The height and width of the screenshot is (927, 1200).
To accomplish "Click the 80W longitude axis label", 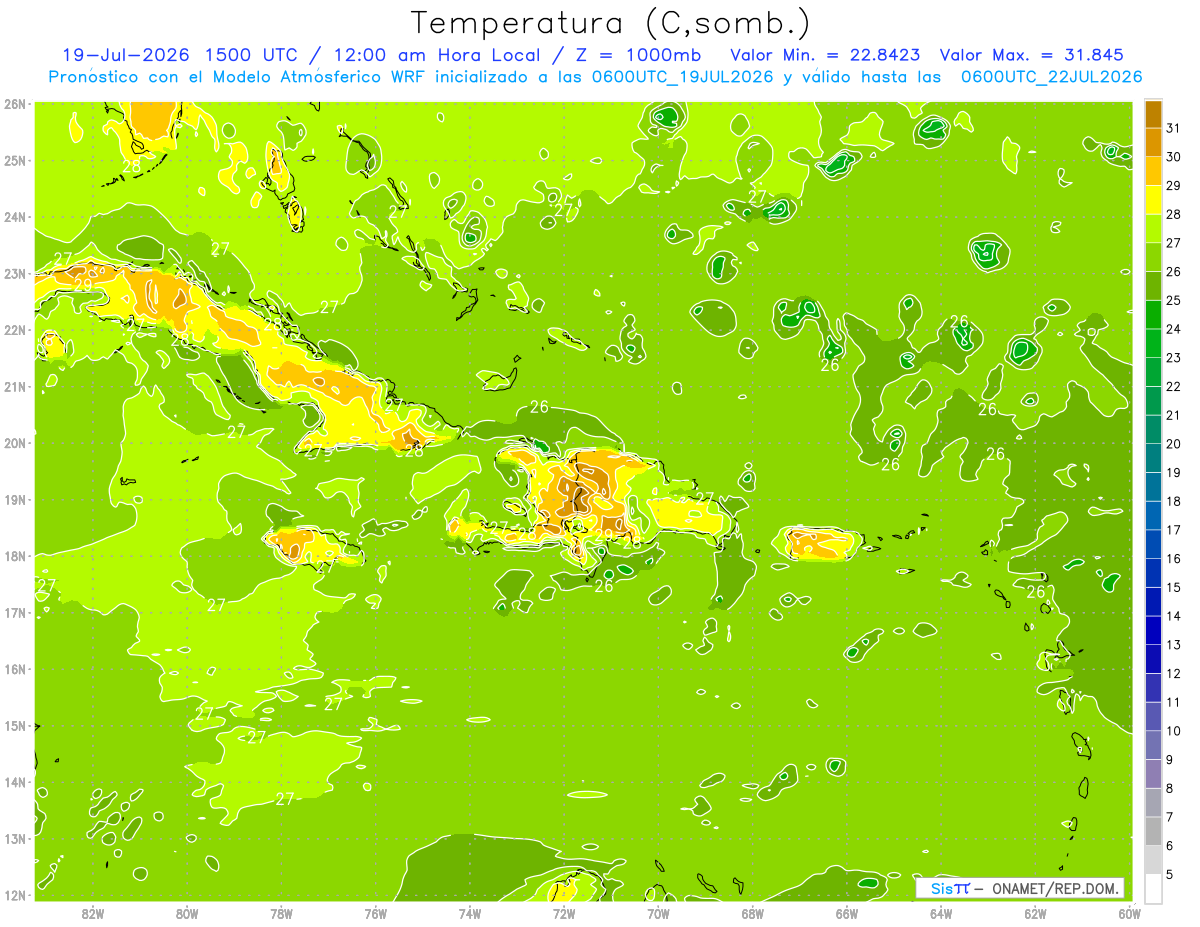I will [186, 913].
